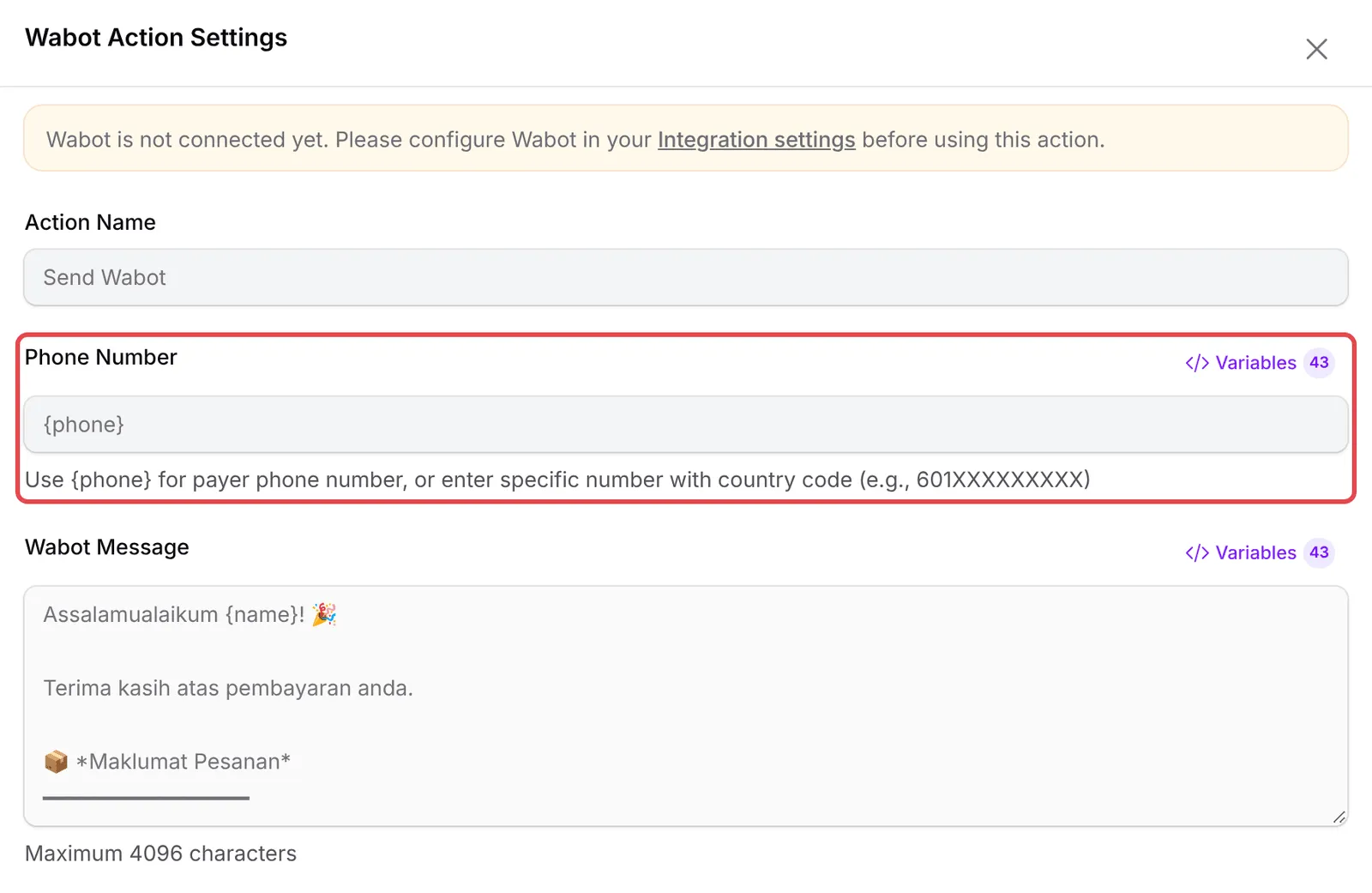Click the "Terima kasih atas pembayaran anda." line

point(228,688)
